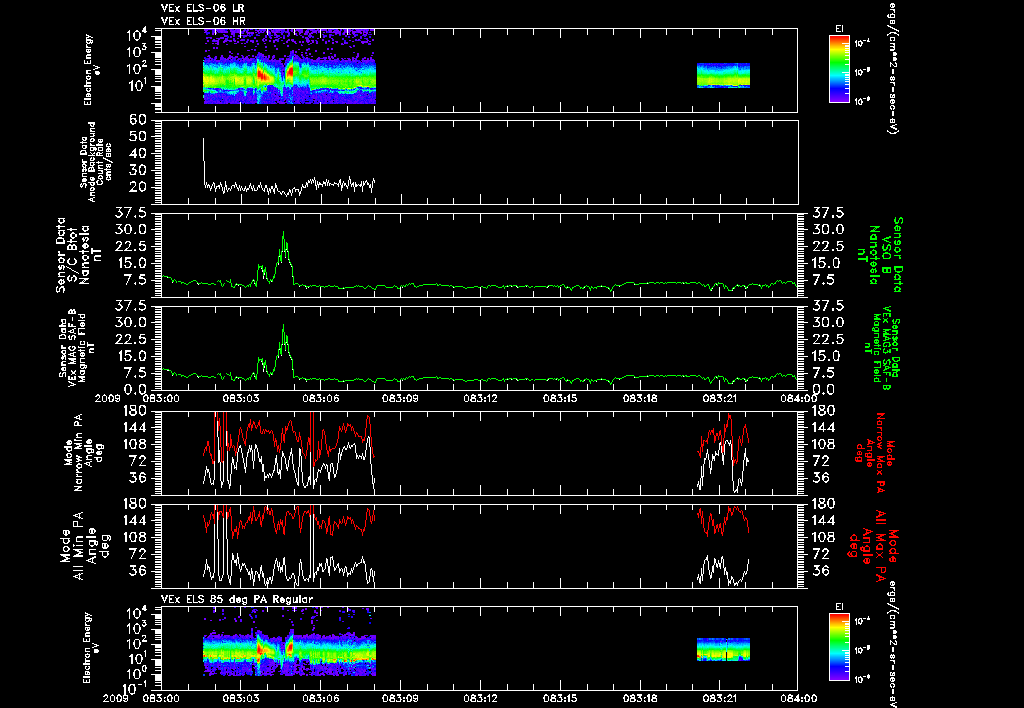Screen dimensions: 1024x708
Task: Click the 'Mode Narrow Min PA Angle' axis label
Action: point(85,453)
